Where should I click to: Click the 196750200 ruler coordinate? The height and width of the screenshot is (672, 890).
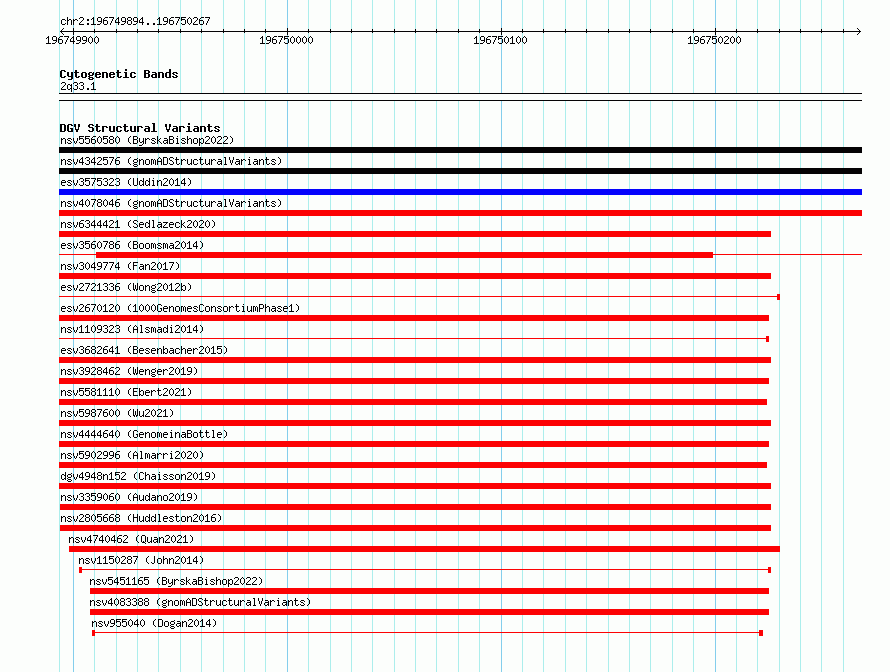point(714,40)
